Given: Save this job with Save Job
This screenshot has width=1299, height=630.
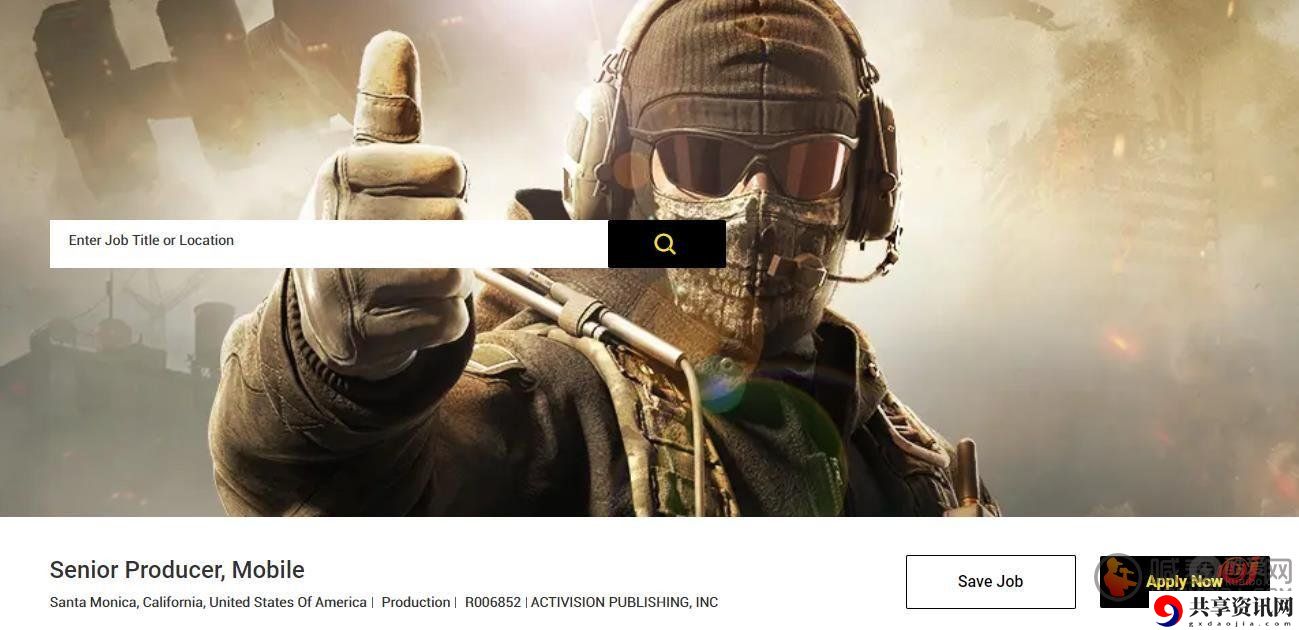Looking at the screenshot, I should point(990,582).
